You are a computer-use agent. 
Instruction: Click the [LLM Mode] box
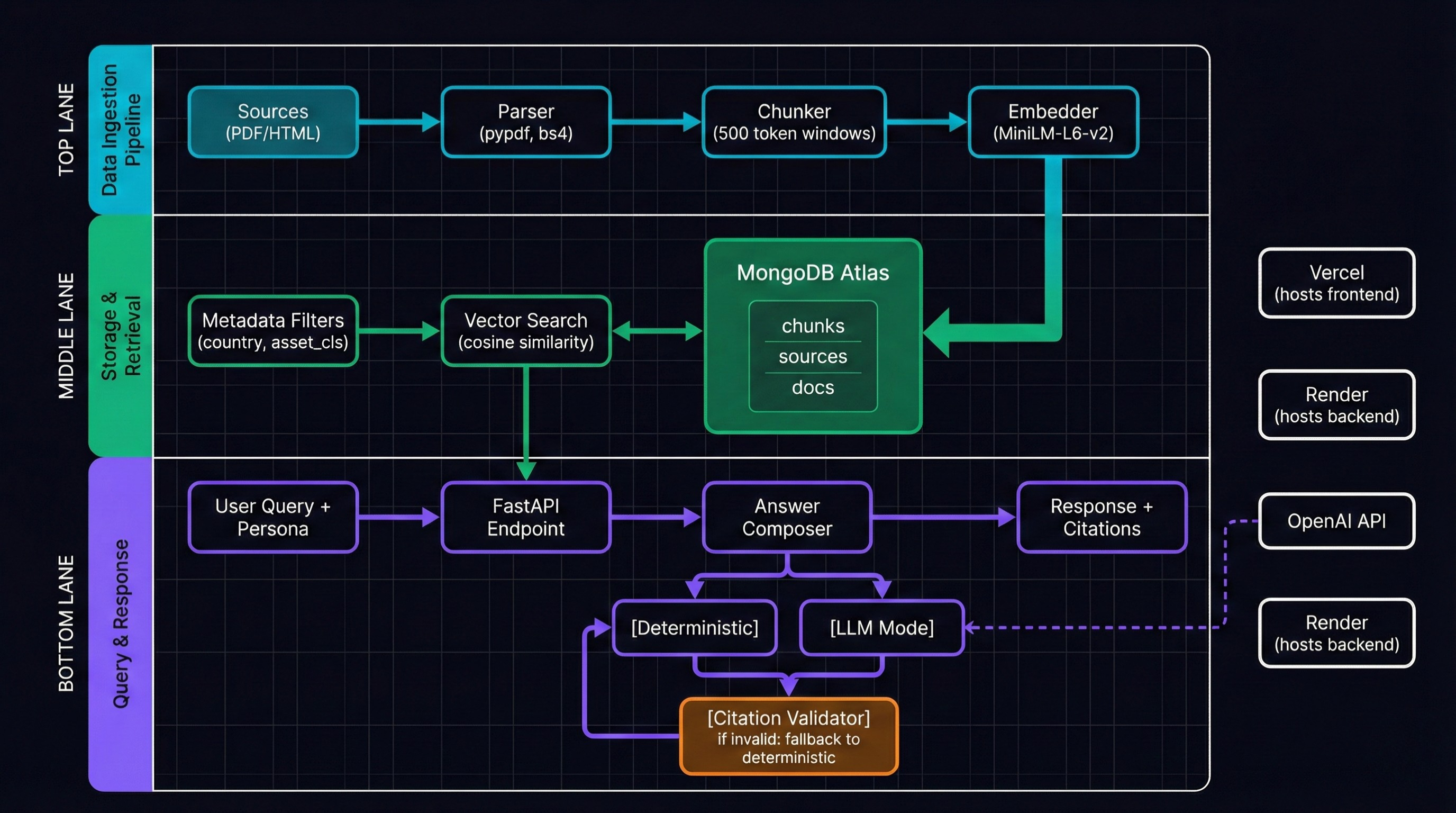click(x=881, y=628)
